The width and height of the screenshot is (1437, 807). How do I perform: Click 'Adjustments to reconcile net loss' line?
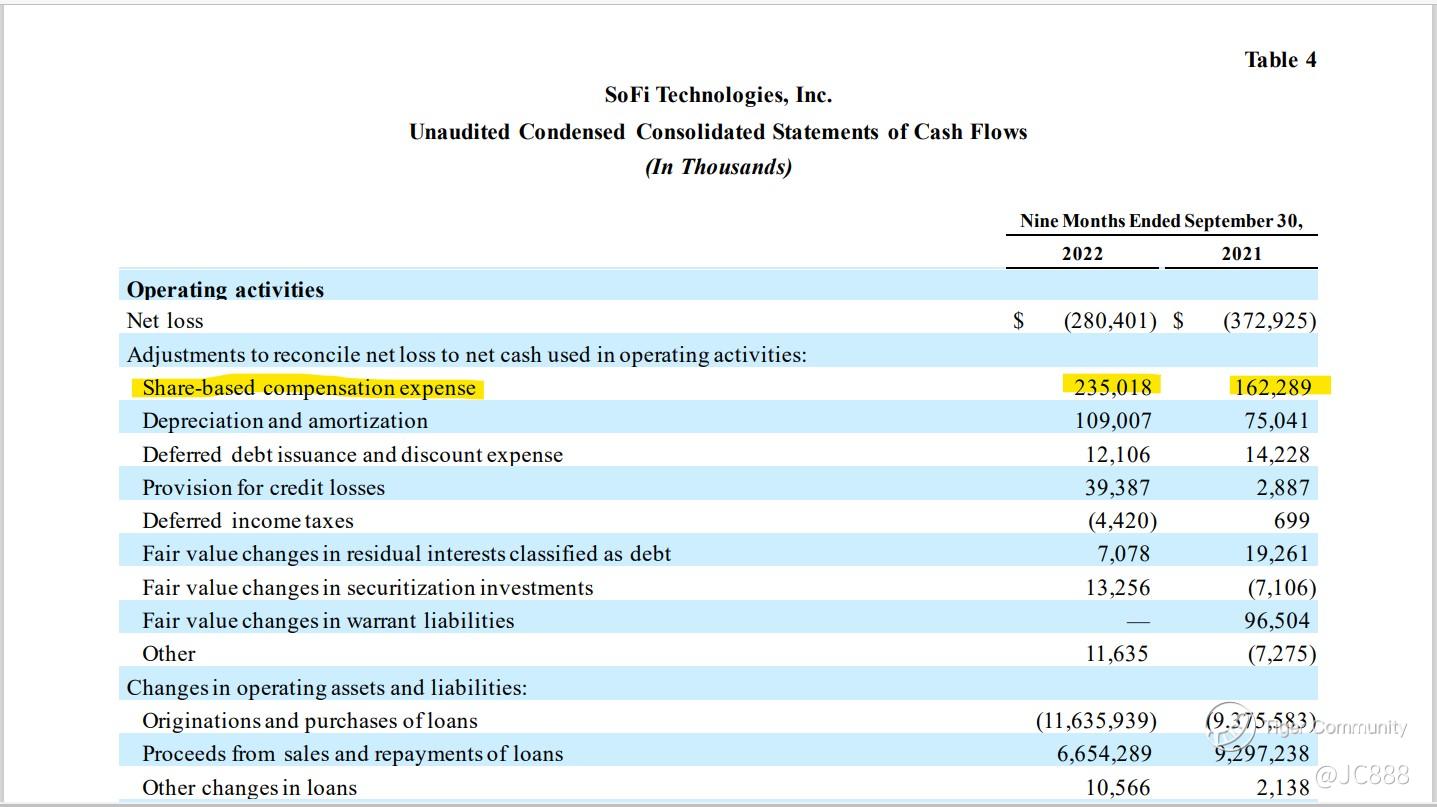coord(466,355)
